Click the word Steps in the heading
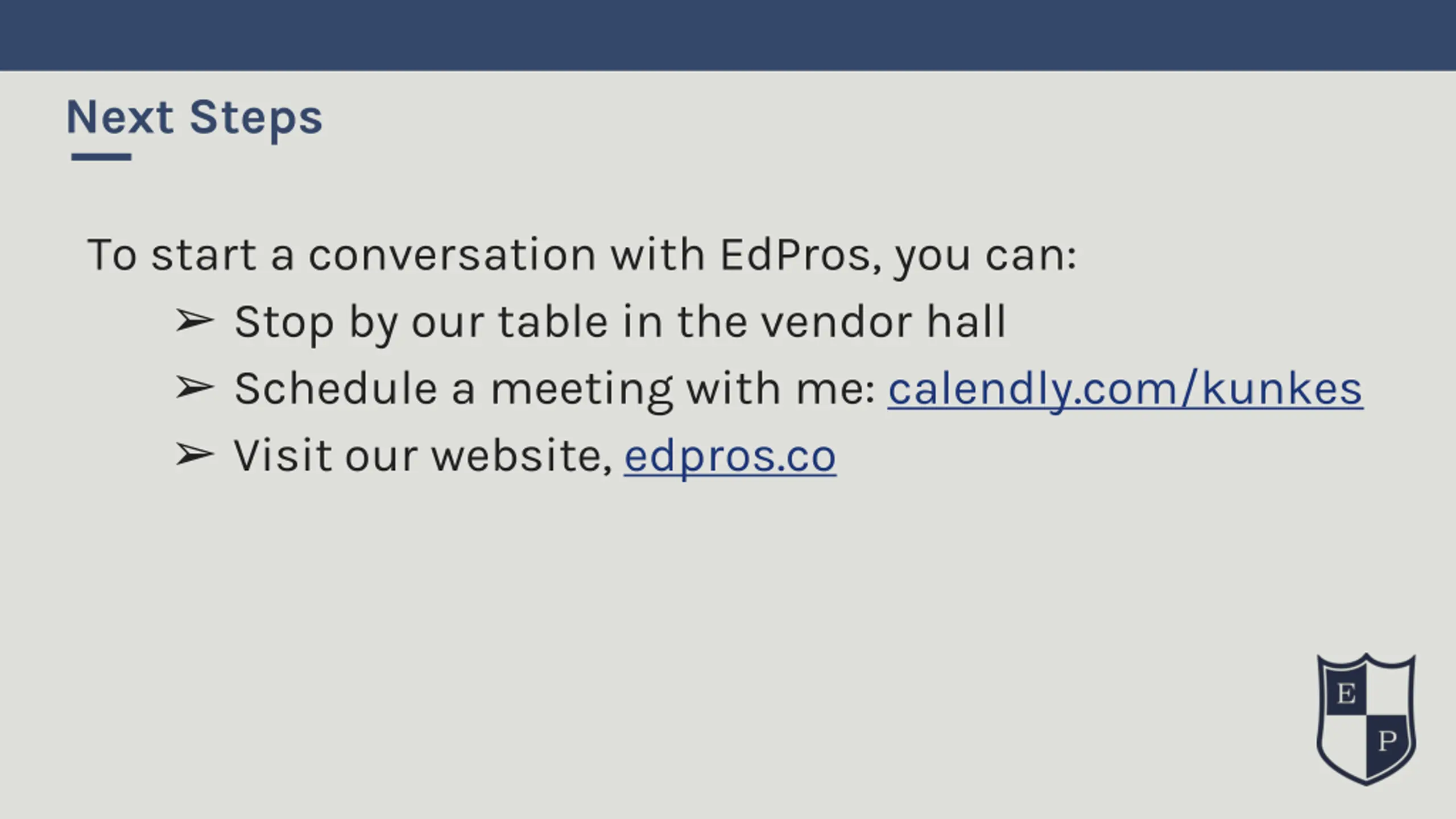 (x=256, y=119)
